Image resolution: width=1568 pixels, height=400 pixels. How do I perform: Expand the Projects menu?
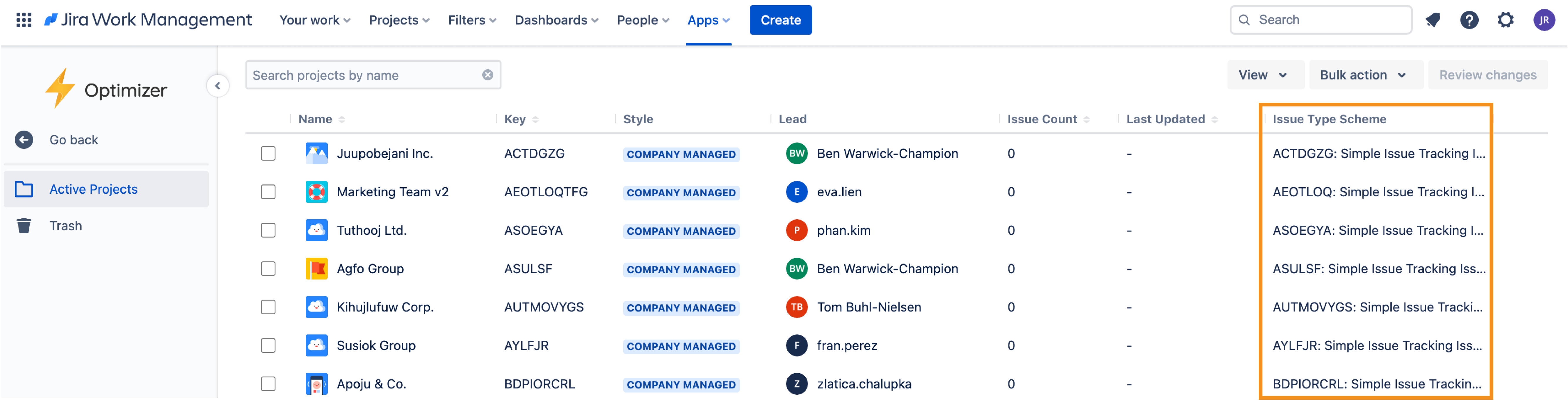click(x=399, y=20)
